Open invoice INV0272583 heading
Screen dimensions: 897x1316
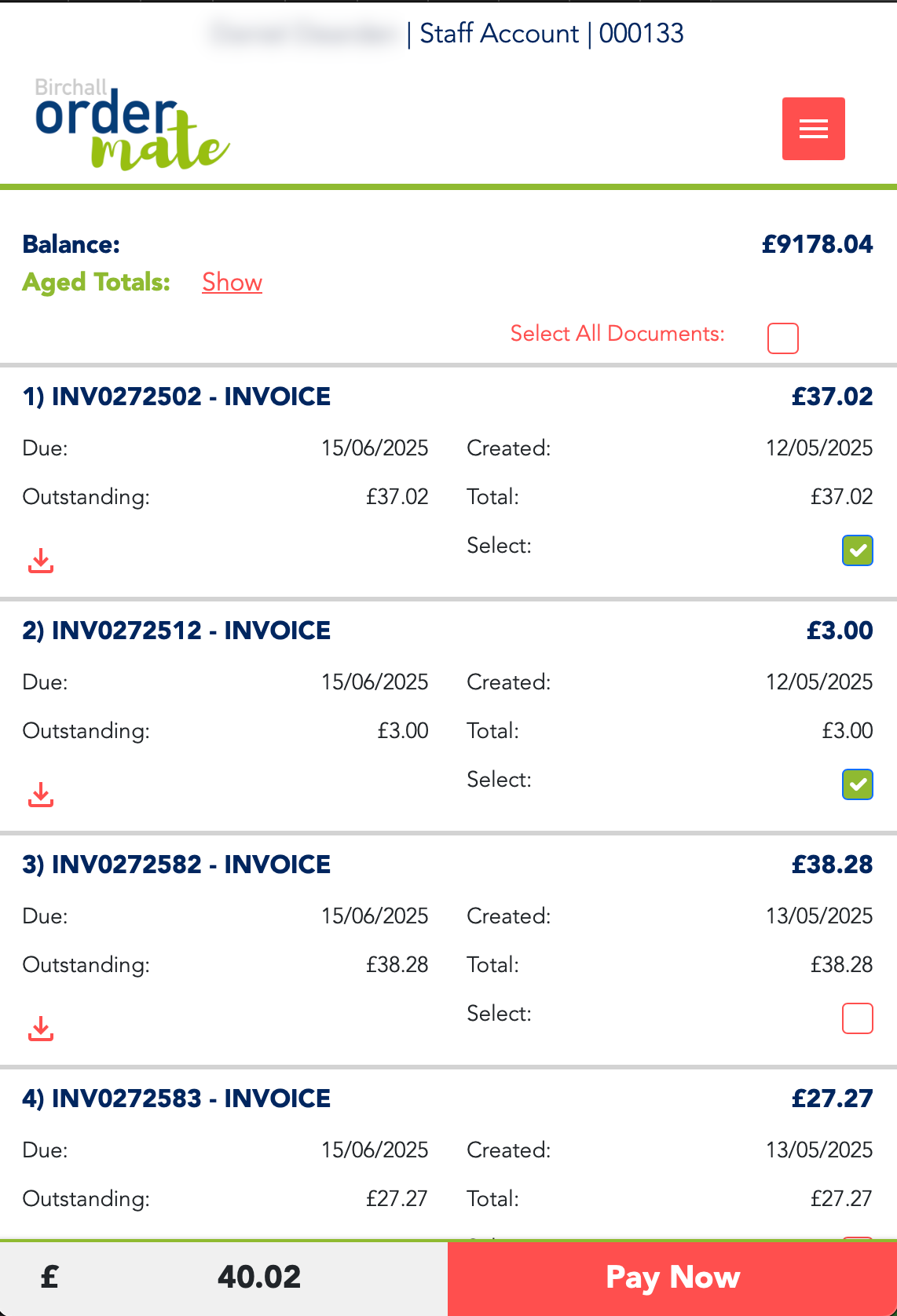click(x=177, y=1098)
